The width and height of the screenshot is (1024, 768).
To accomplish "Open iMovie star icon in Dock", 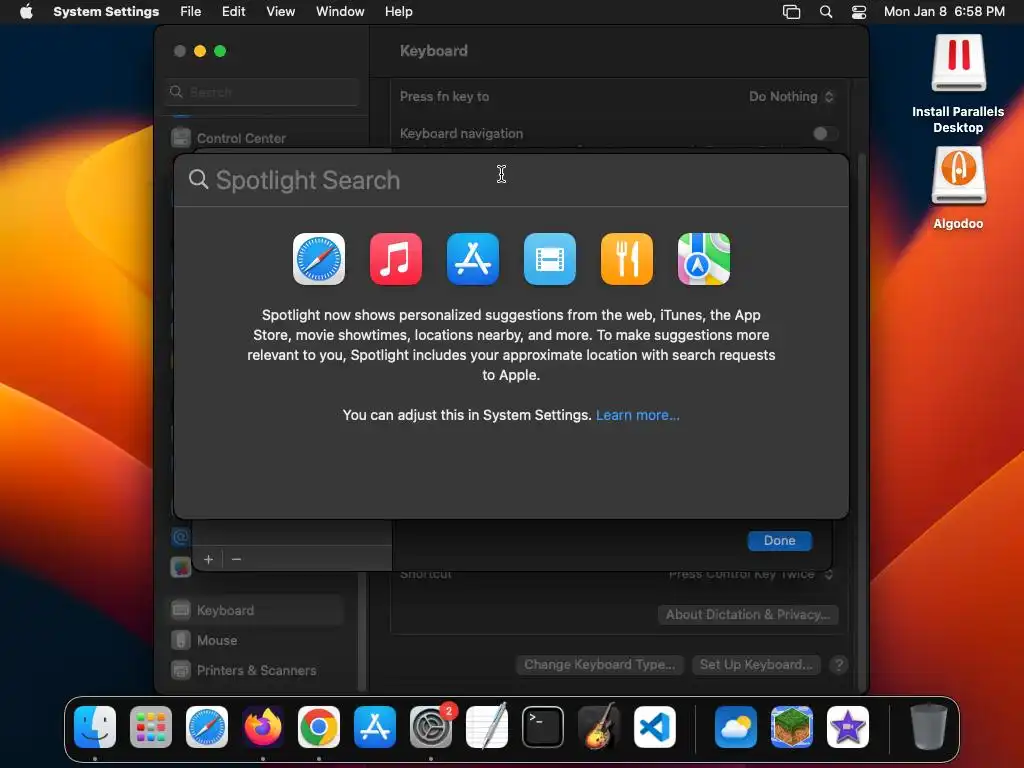I will 848,727.
